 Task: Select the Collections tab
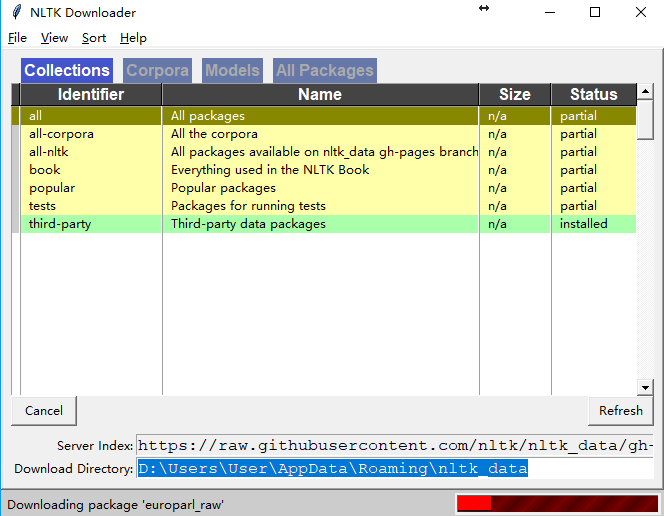67,70
